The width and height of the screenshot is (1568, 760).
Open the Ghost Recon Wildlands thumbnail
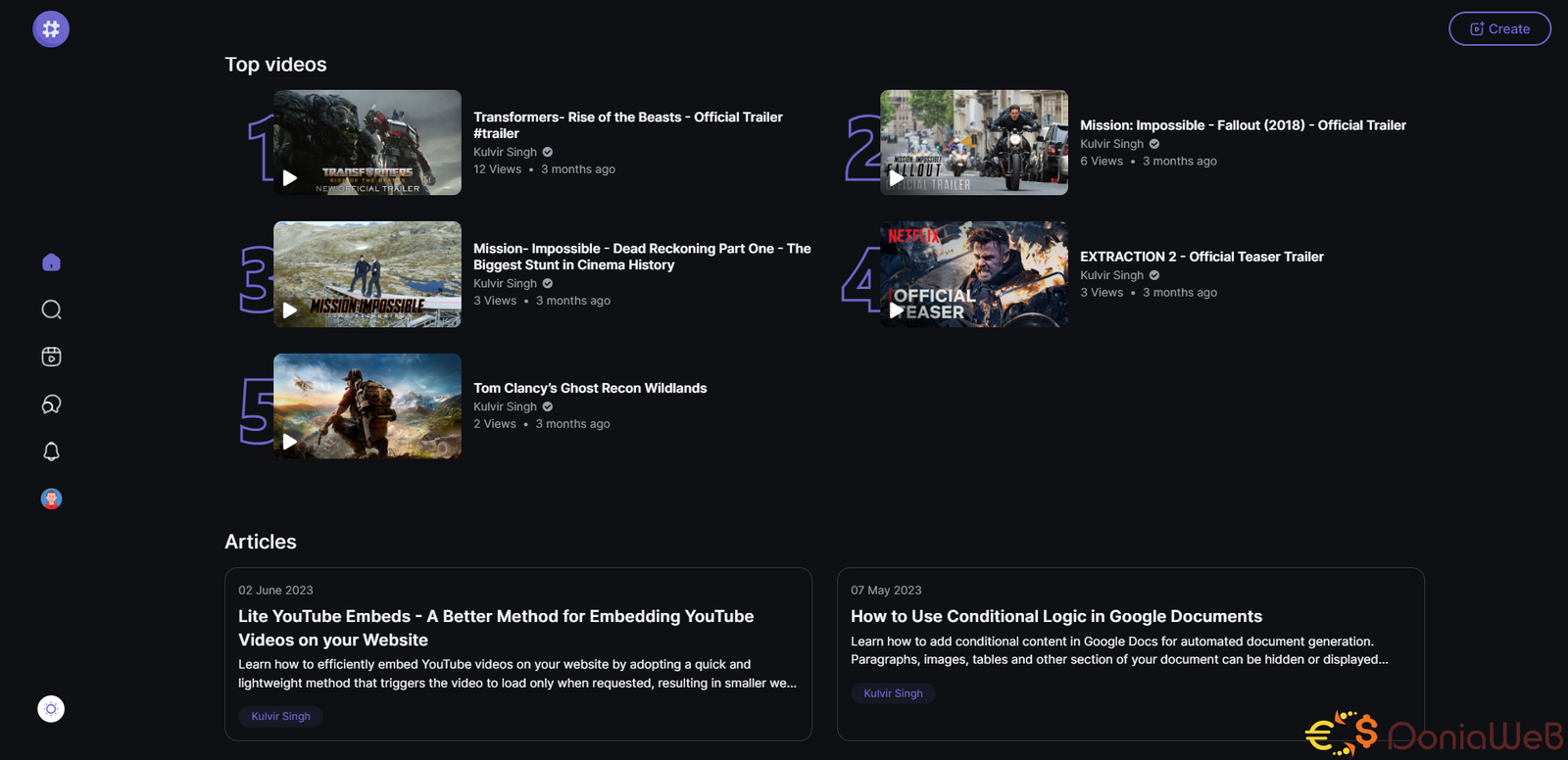[367, 405]
